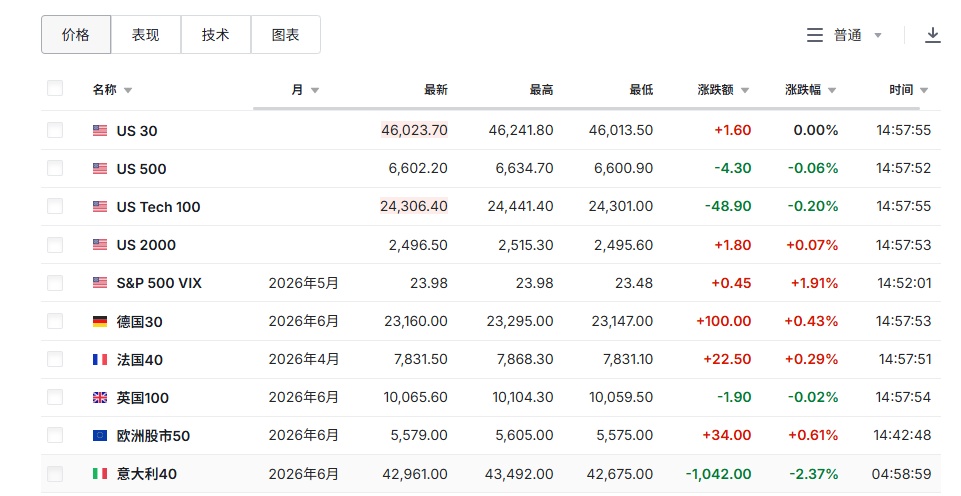Click the list view icon beside 普通
Screen dimensions: 961x496
(815, 35)
